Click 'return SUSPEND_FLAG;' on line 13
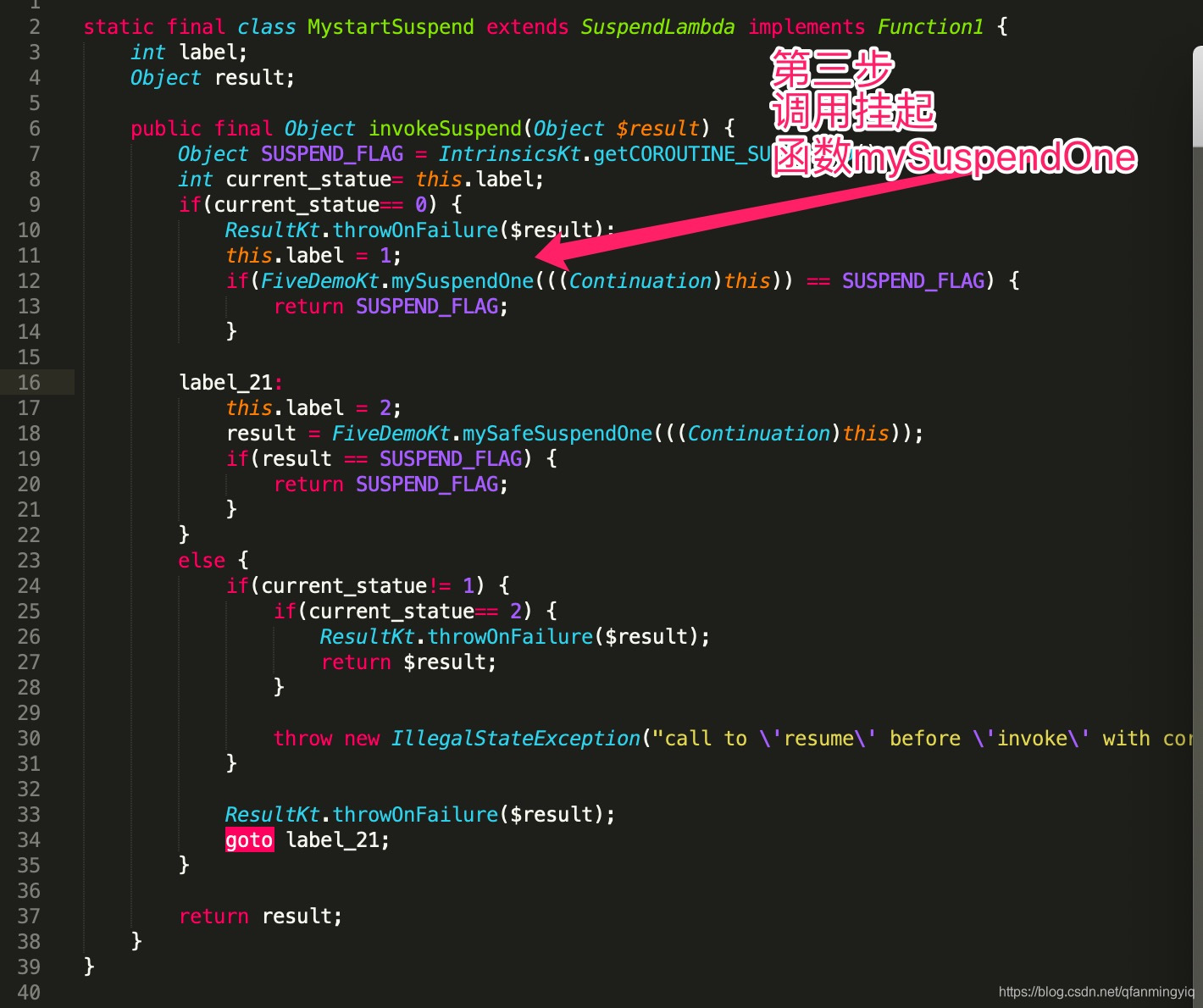This screenshot has height=1008, width=1203. pyautogui.click(x=391, y=307)
